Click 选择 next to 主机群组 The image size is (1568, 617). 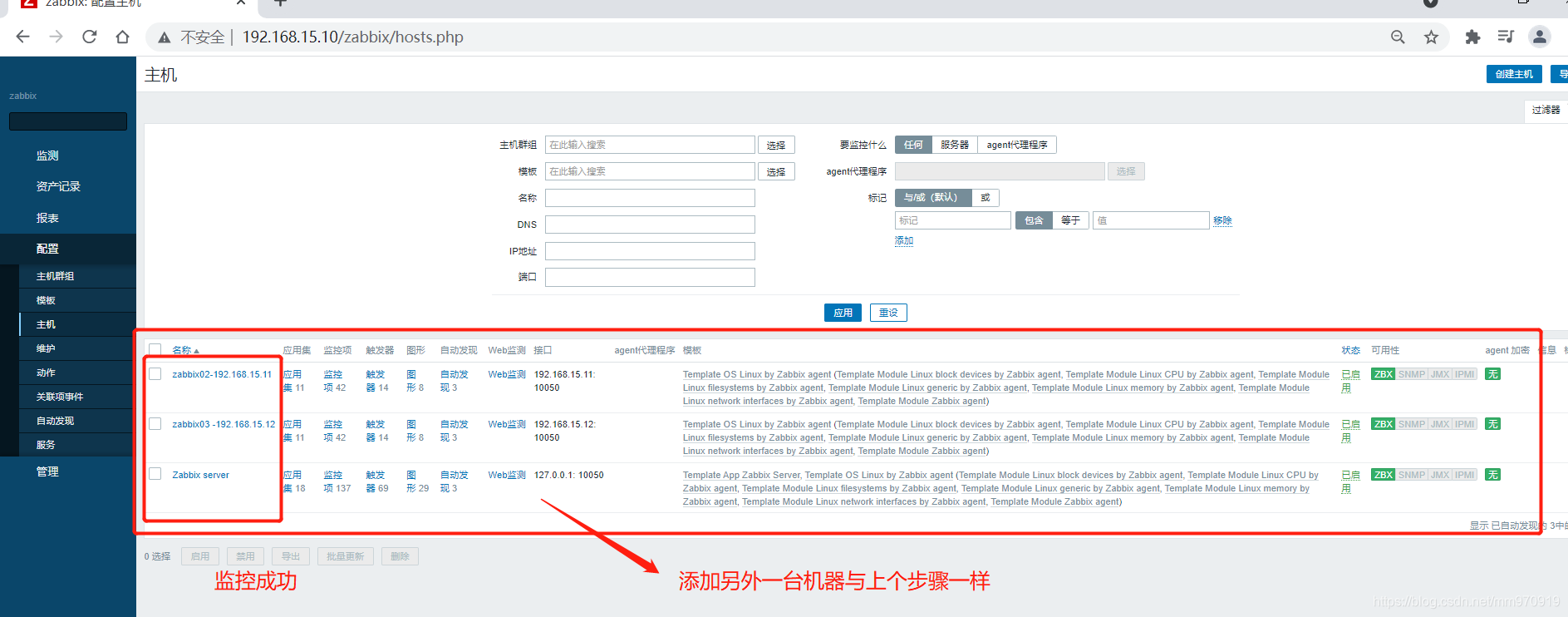click(776, 145)
